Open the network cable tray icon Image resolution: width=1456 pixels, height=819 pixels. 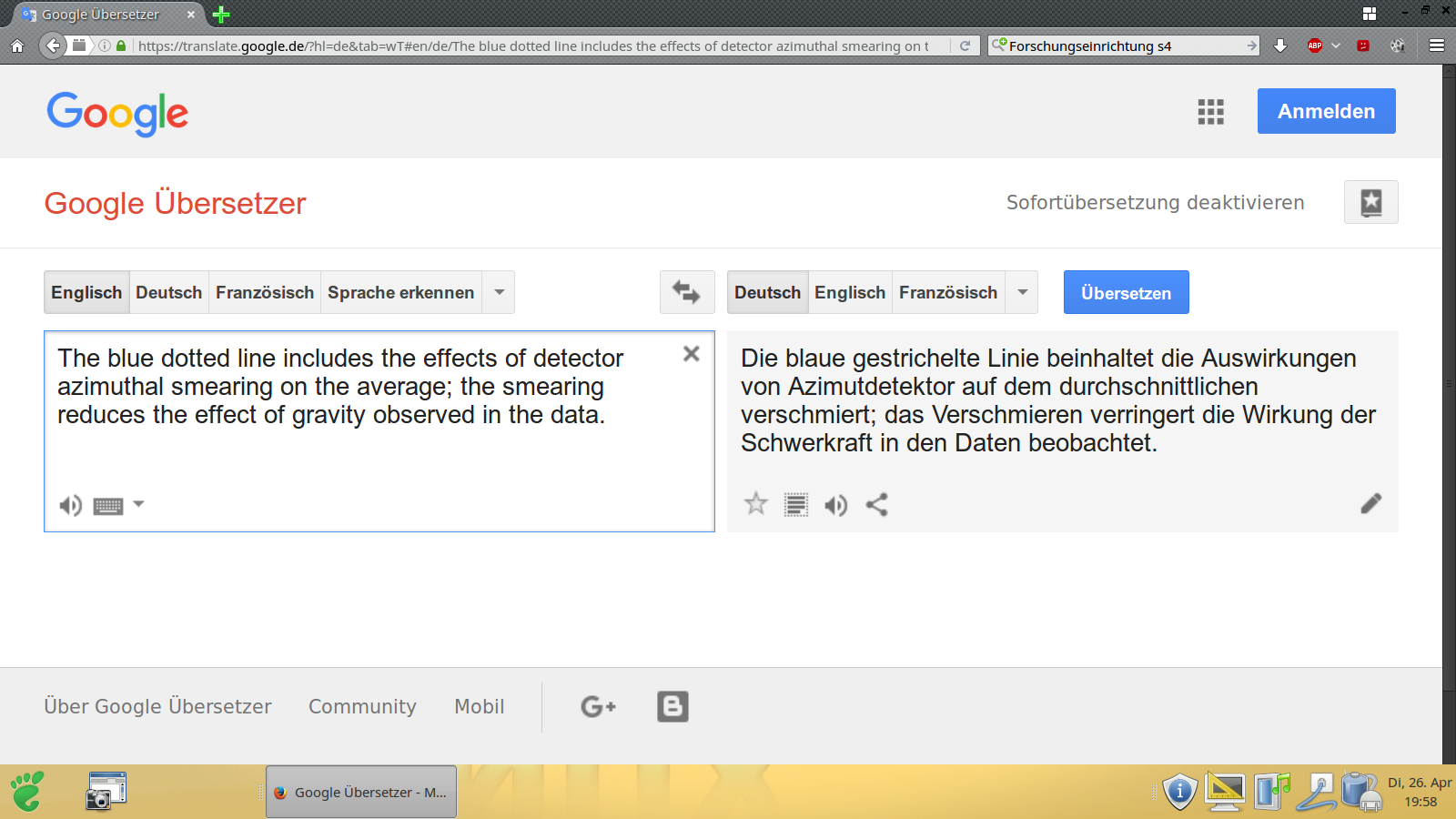coord(1317,791)
